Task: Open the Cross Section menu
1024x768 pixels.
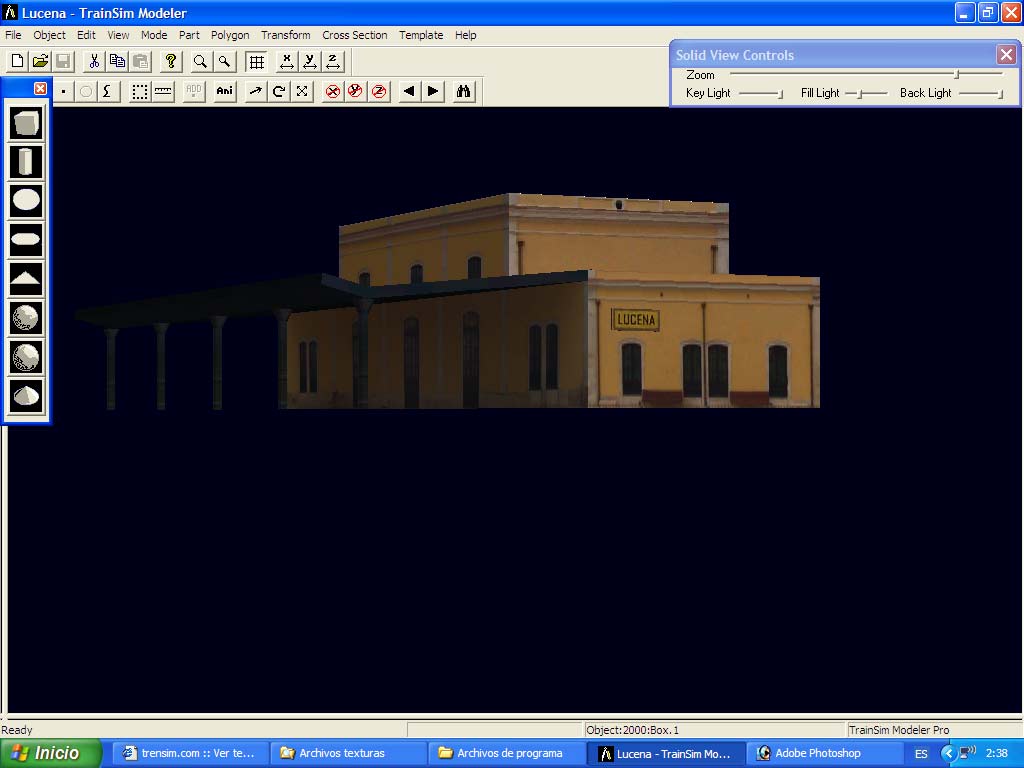Action: (x=354, y=35)
